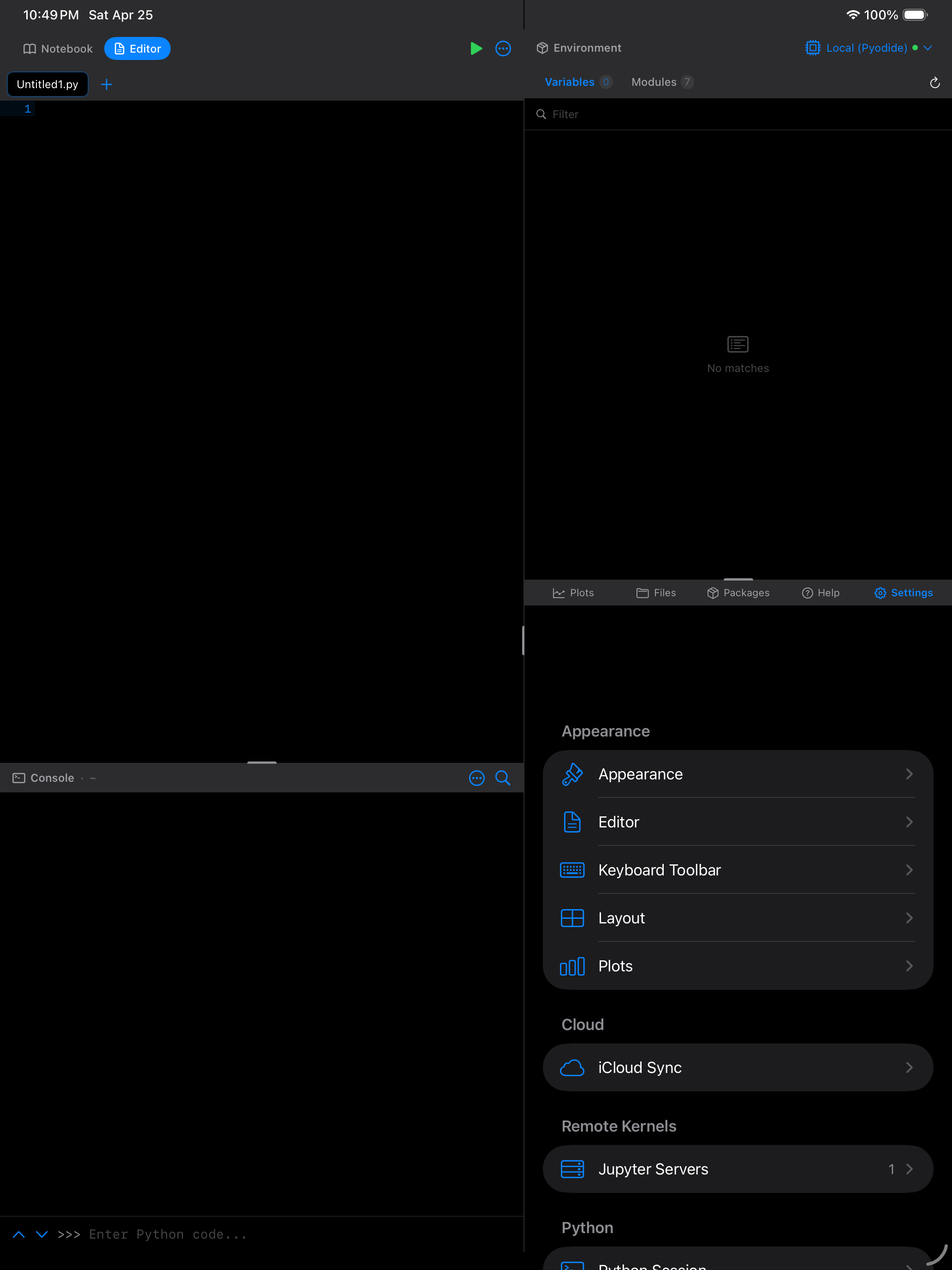952x1270 pixels.
Task: Click the filter magnifier icon
Action: click(x=541, y=114)
